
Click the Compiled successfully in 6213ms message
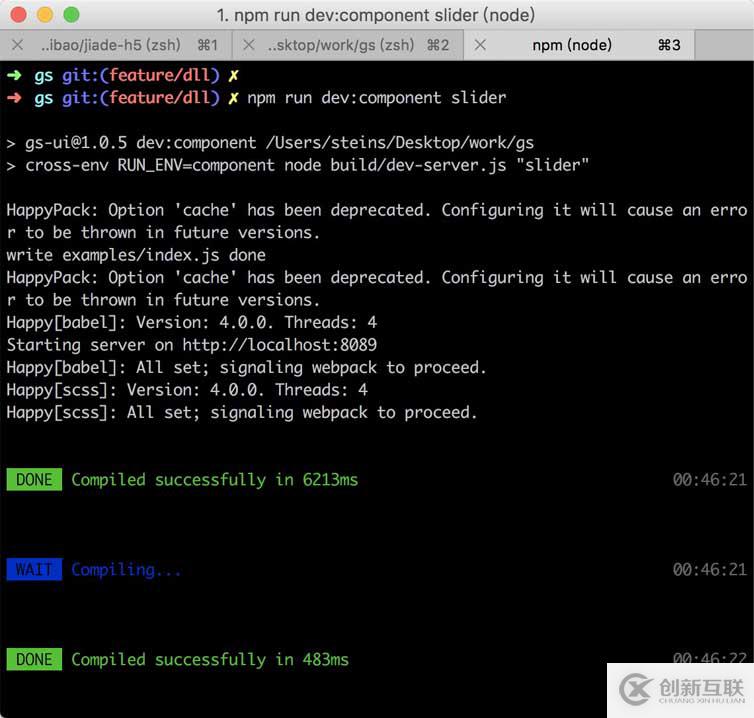pos(214,480)
